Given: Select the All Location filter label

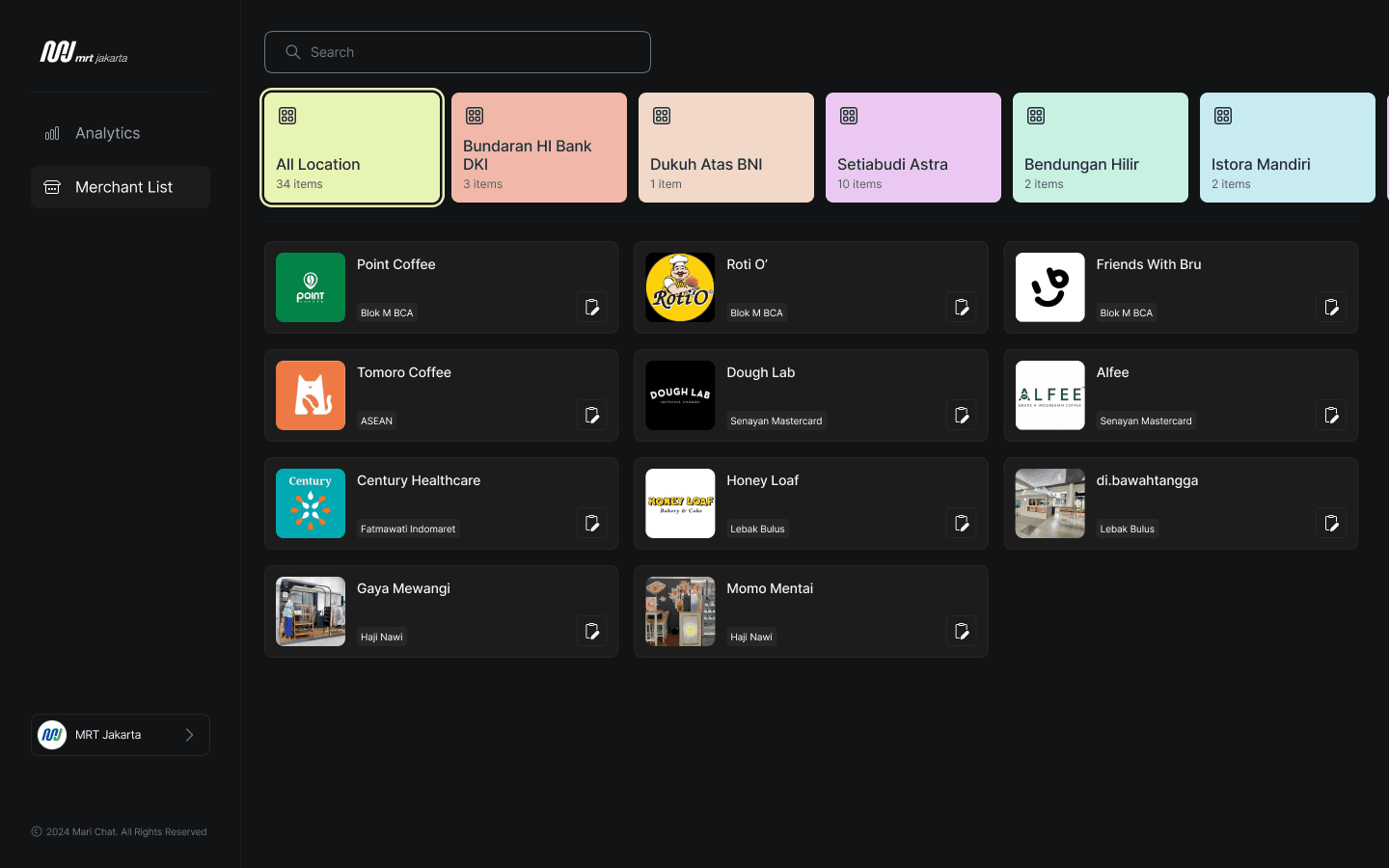Looking at the screenshot, I should tap(318, 164).
